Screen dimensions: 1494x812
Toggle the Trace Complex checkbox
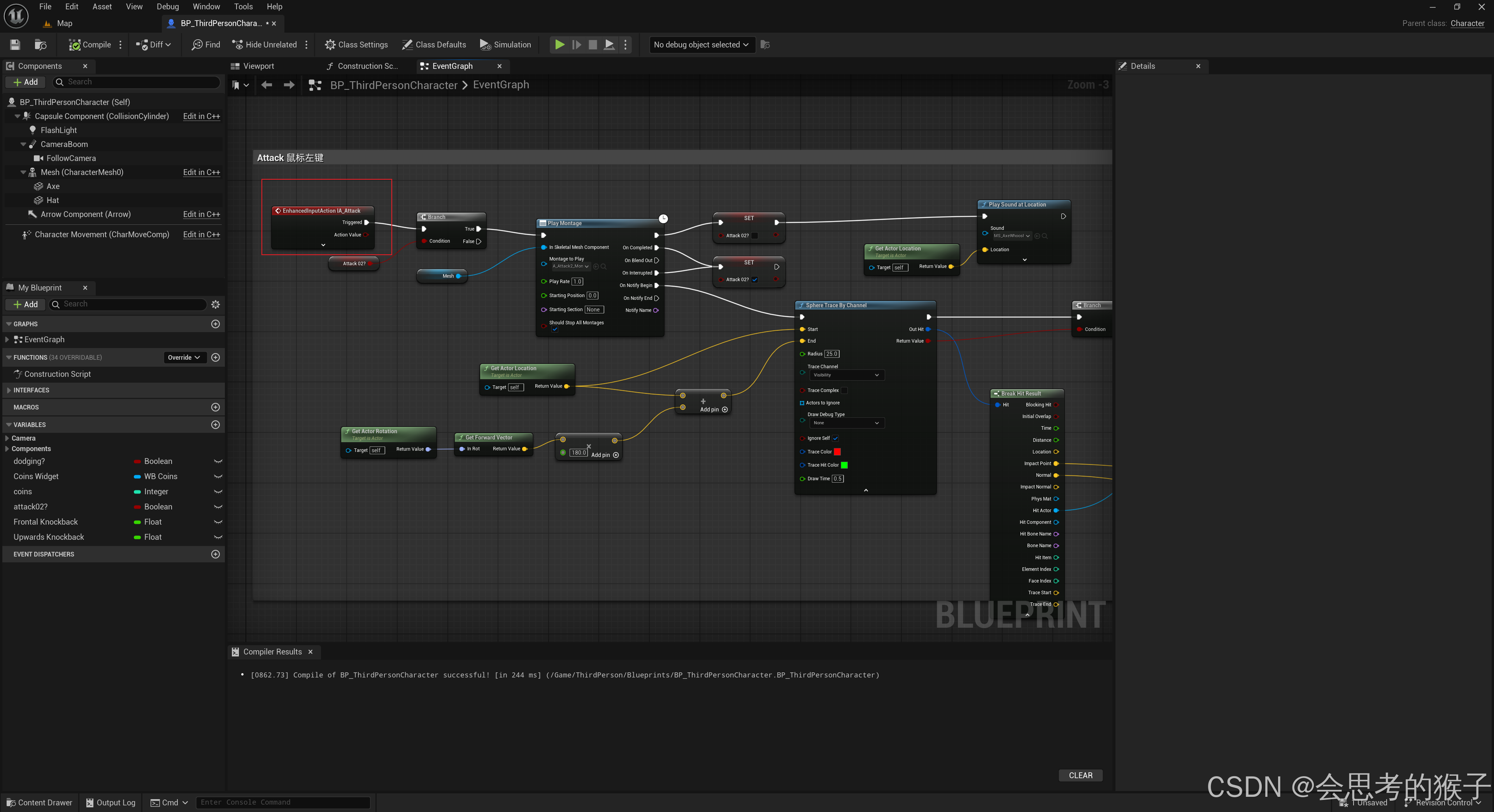844,391
